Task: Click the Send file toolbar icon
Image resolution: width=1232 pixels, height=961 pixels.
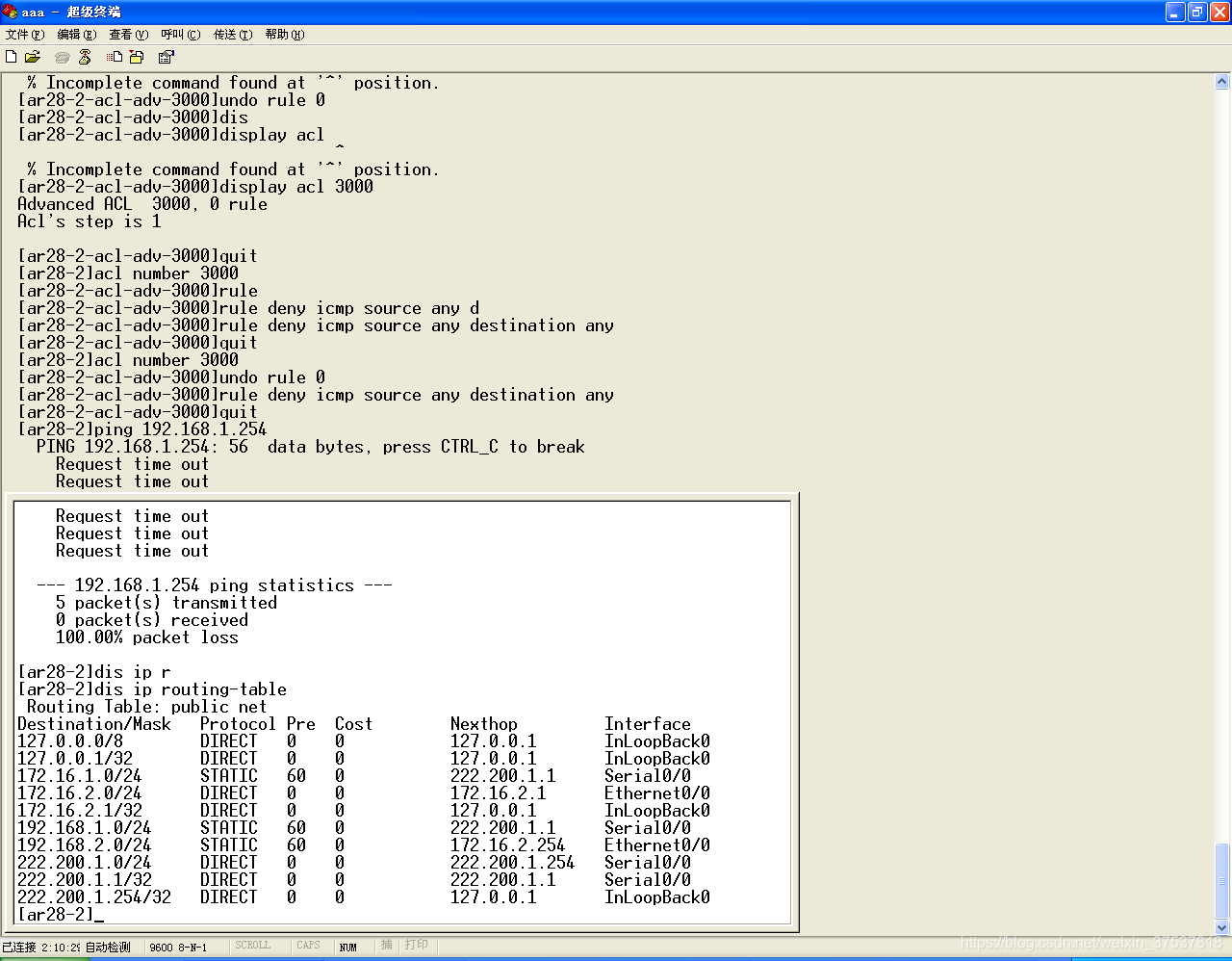Action: (115, 57)
